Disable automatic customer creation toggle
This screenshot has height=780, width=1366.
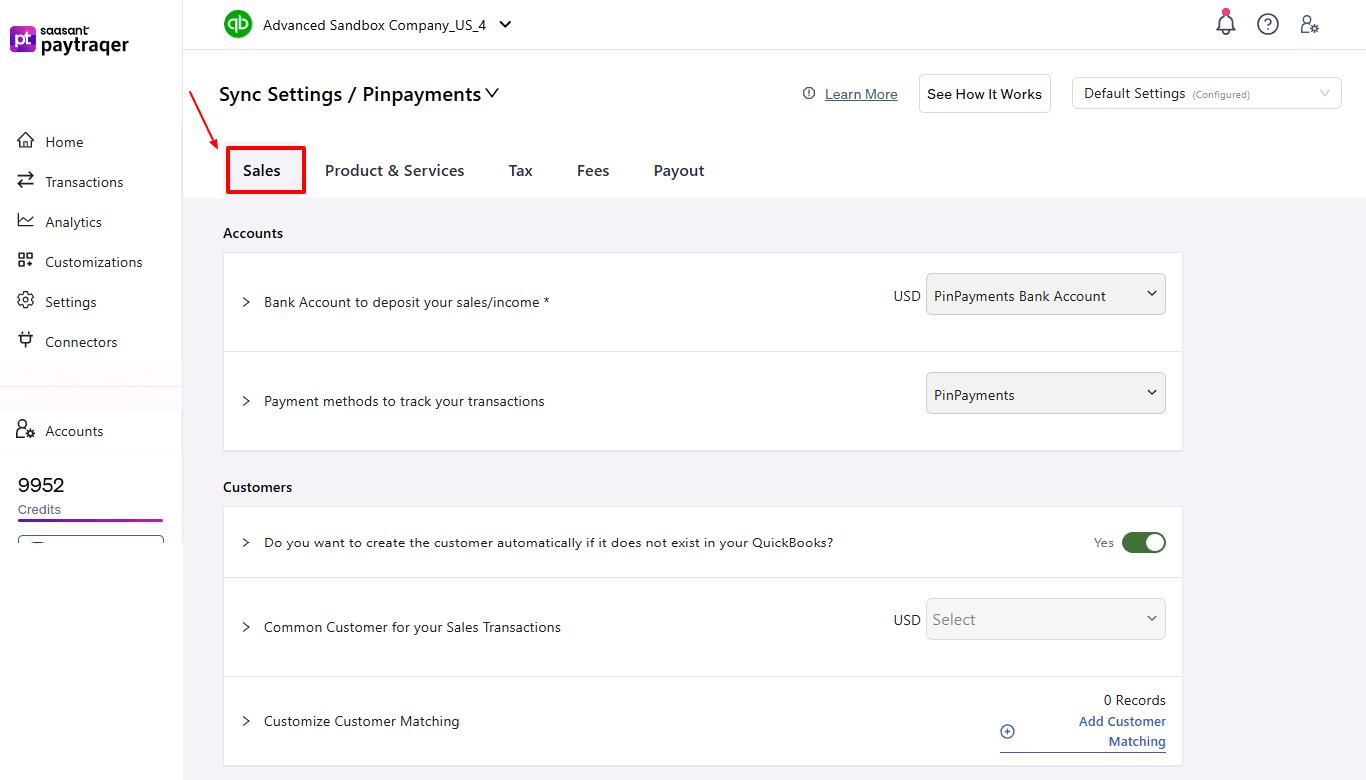click(1144, 542)
